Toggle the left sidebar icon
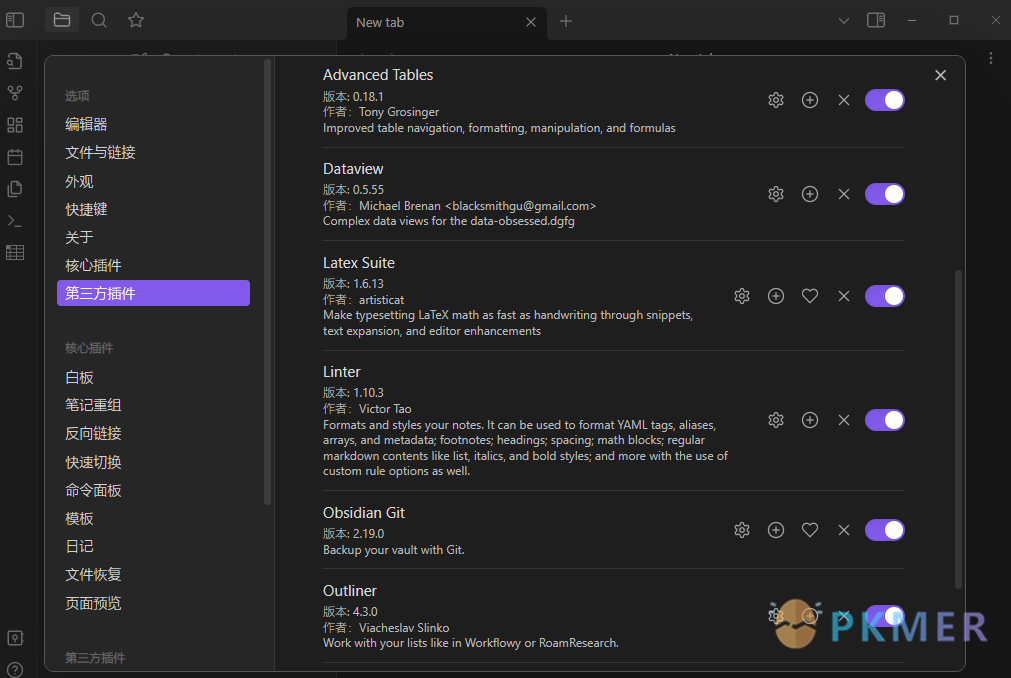This screenshot has height=678, width=1011. pos(15,20)
